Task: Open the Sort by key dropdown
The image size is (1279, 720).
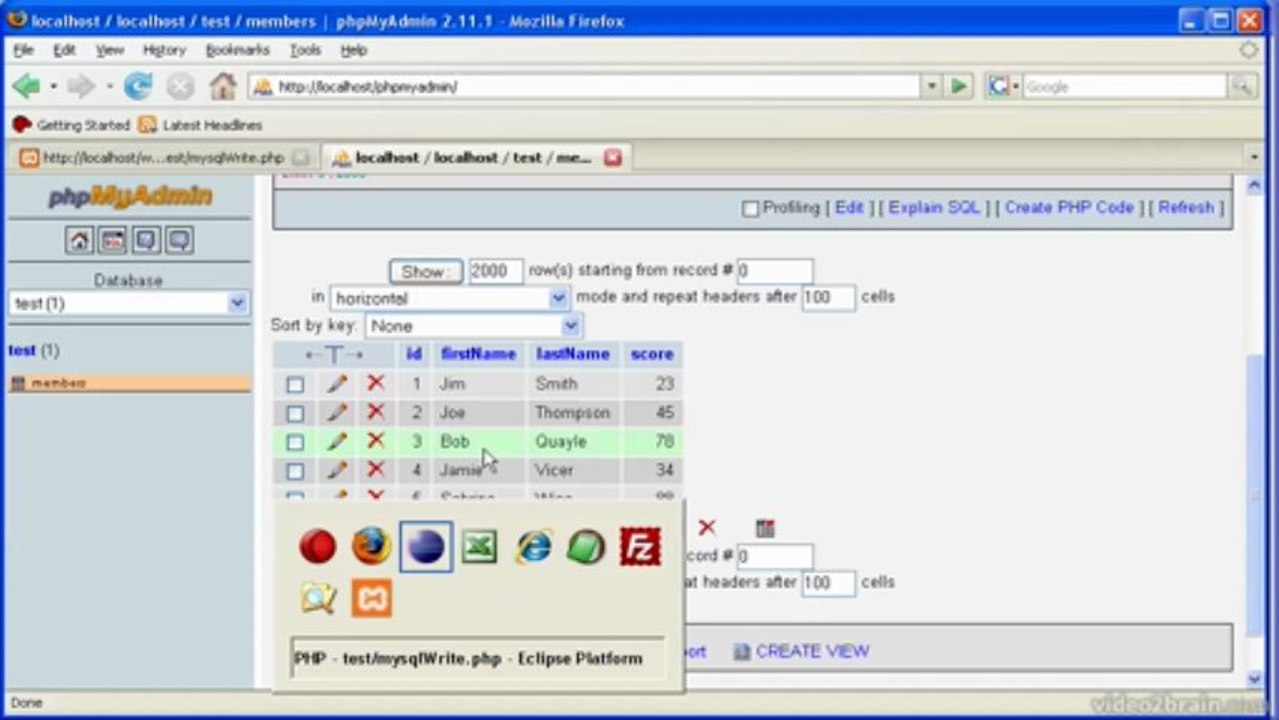Action: click(x=473, y=326)
